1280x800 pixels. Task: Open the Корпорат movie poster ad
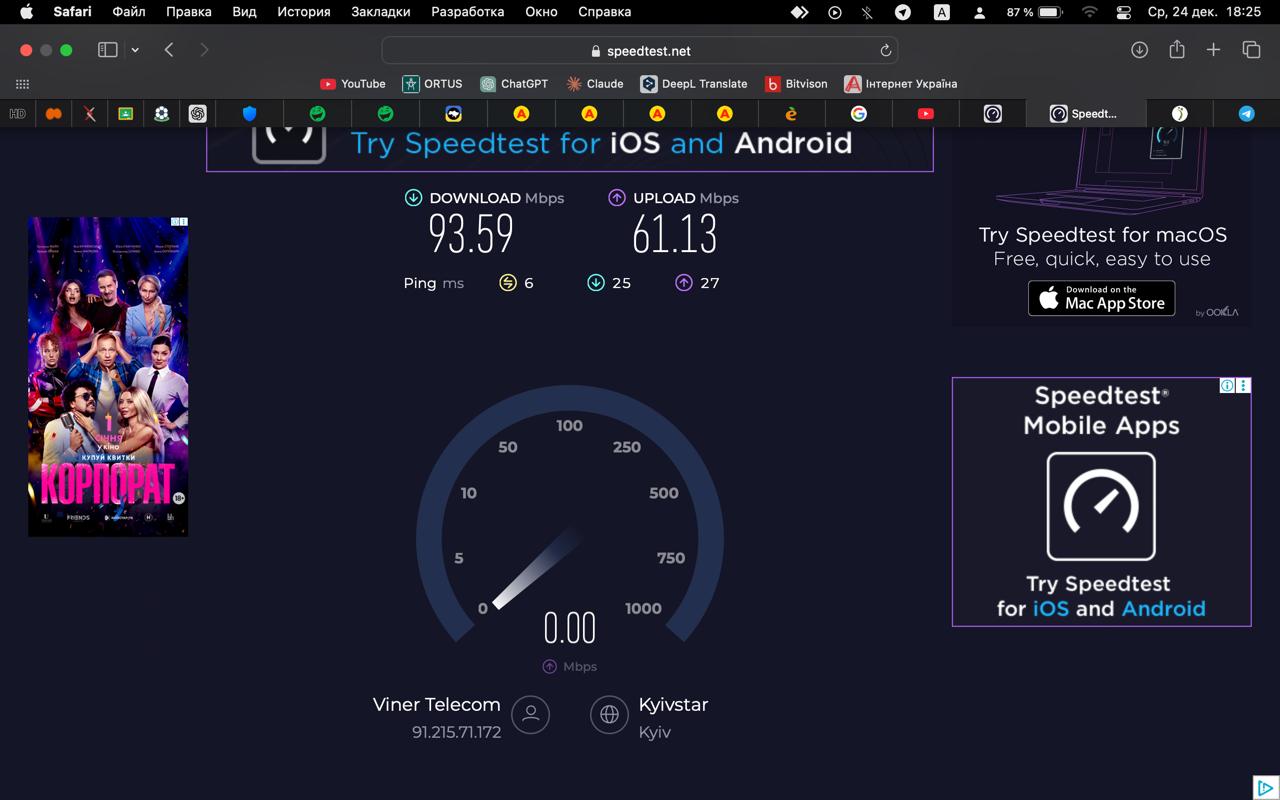click(x=108, y=377)
